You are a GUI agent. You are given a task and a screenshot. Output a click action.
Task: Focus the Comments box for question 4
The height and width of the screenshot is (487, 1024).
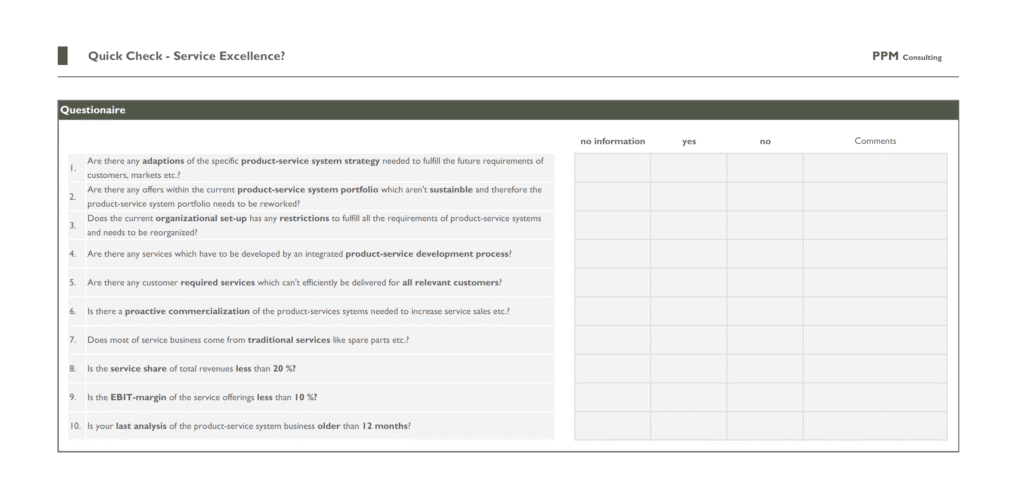(x=874, y=254)
